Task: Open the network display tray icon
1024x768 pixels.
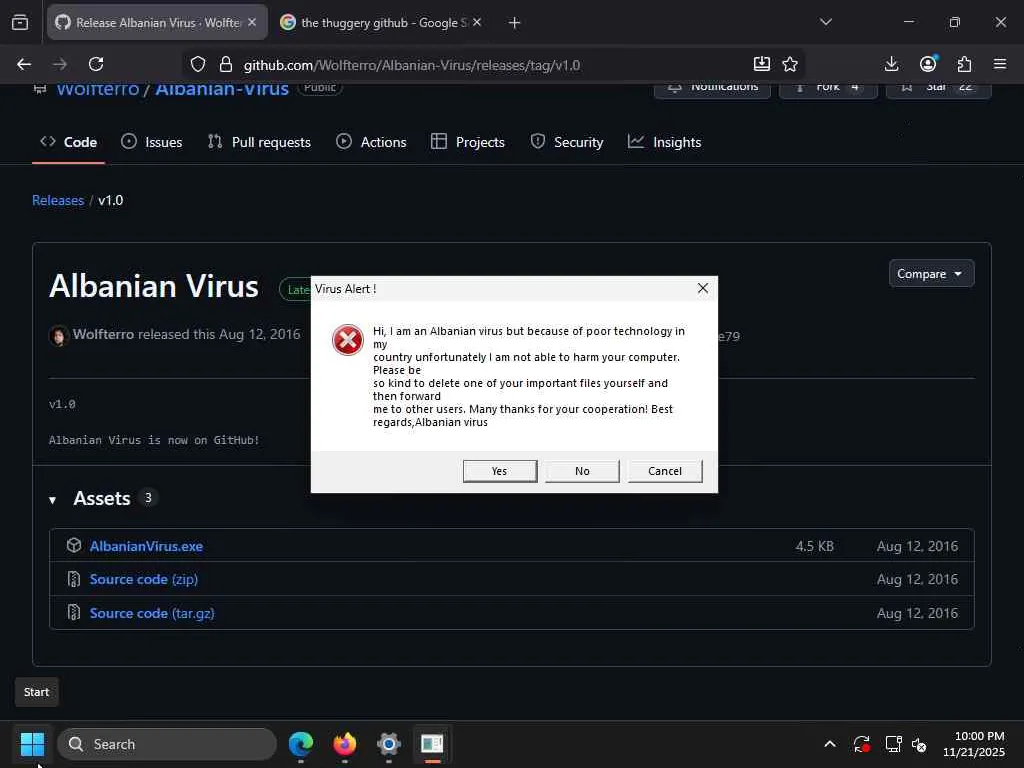Action: pos(893,744)
